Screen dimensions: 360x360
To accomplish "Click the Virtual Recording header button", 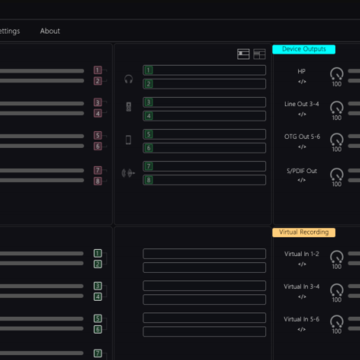I will click(304, 232).
